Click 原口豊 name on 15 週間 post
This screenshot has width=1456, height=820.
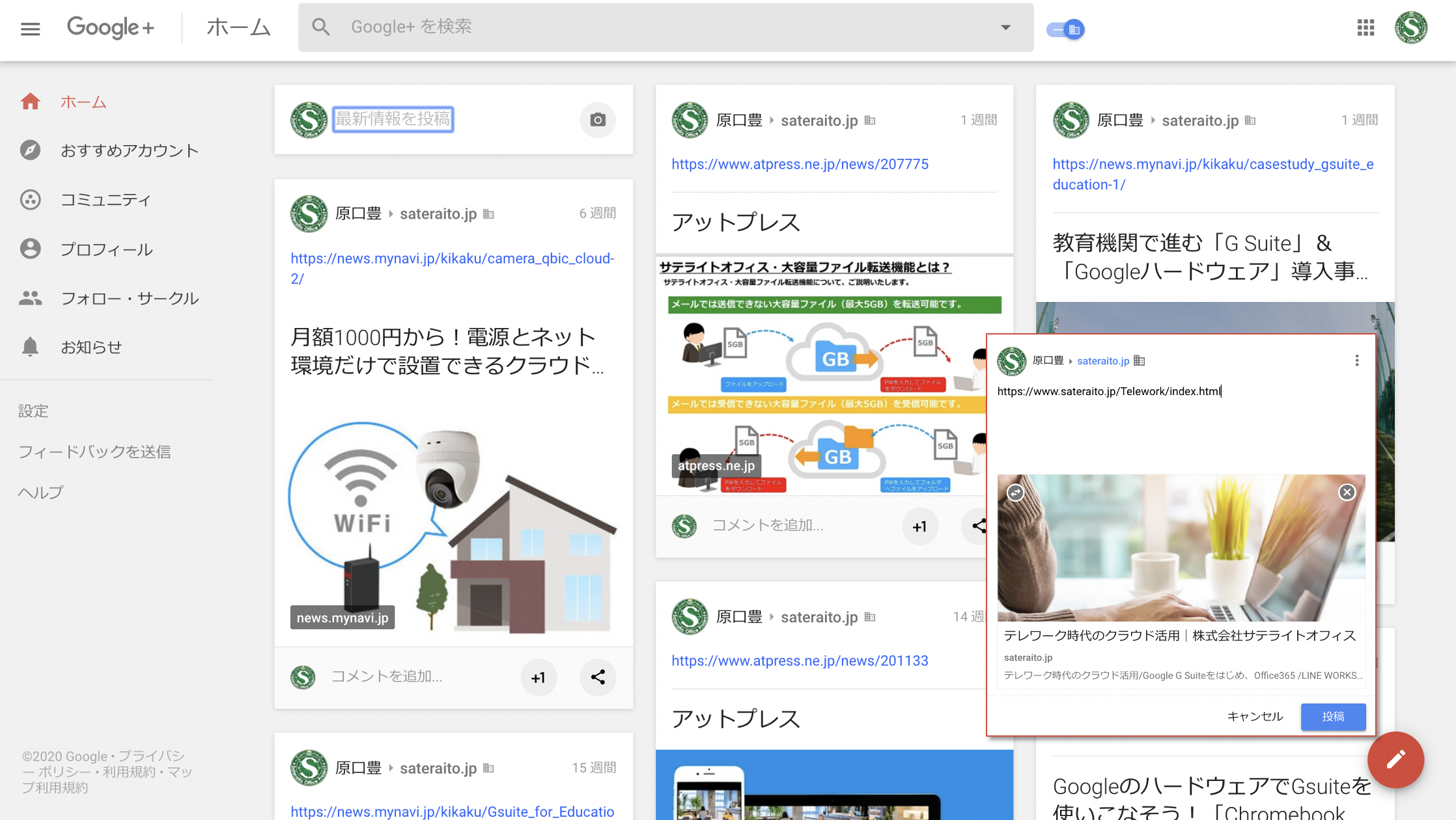(x=358, y=768)
